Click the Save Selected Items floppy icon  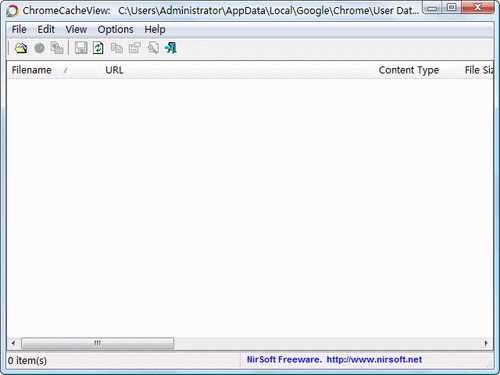click(81, 48)
